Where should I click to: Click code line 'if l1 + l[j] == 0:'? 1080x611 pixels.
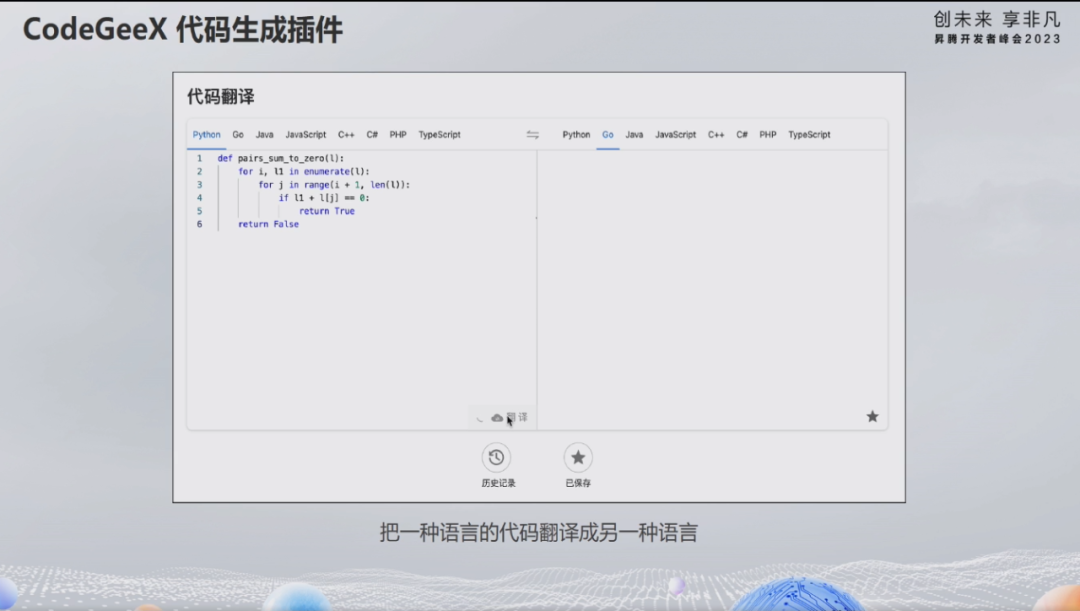click(x=324, y=198)
